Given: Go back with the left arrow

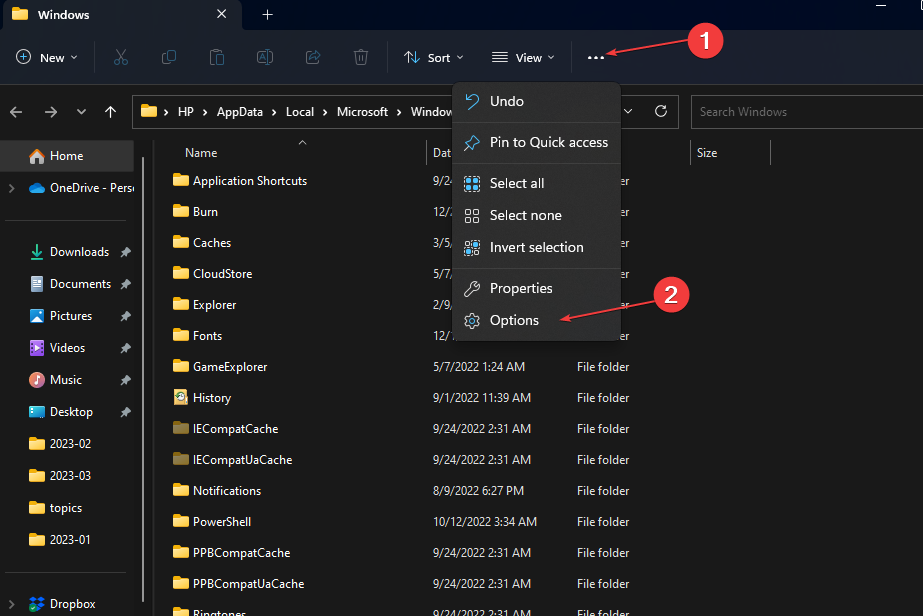Looking at the screenshot, I should click(16, 112).
